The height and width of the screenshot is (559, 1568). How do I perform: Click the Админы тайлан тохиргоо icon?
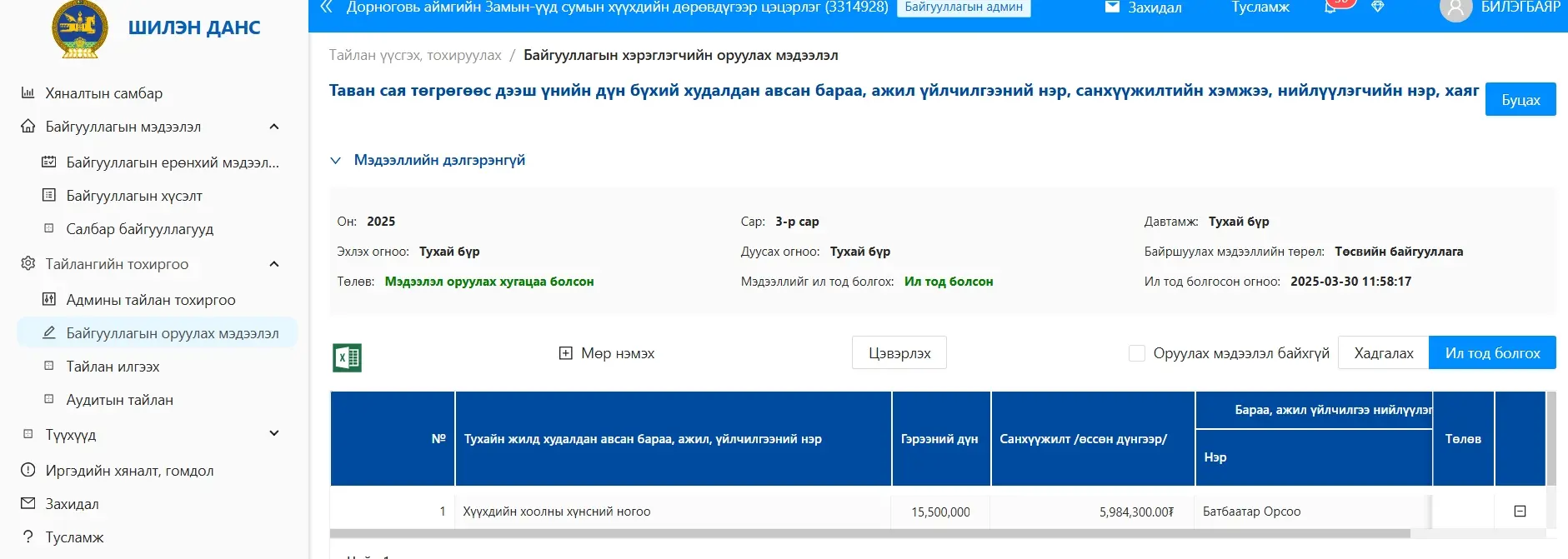49,300
